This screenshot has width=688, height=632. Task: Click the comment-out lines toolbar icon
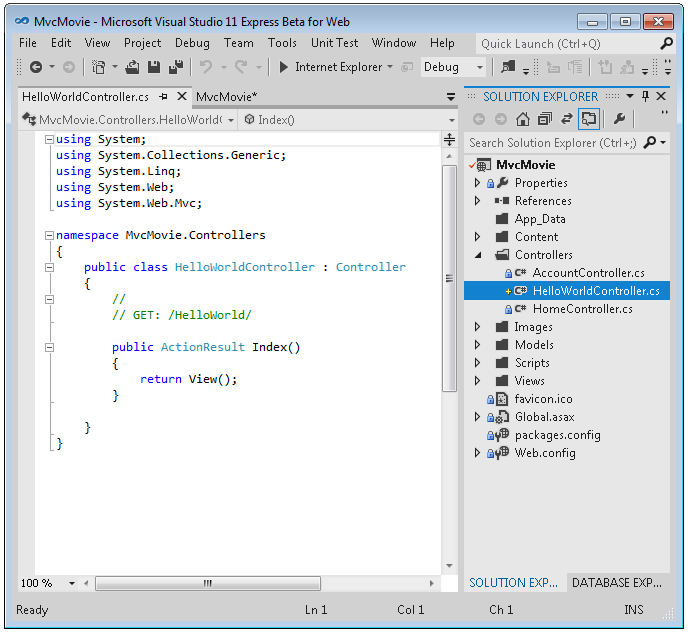tap(553, 67)
